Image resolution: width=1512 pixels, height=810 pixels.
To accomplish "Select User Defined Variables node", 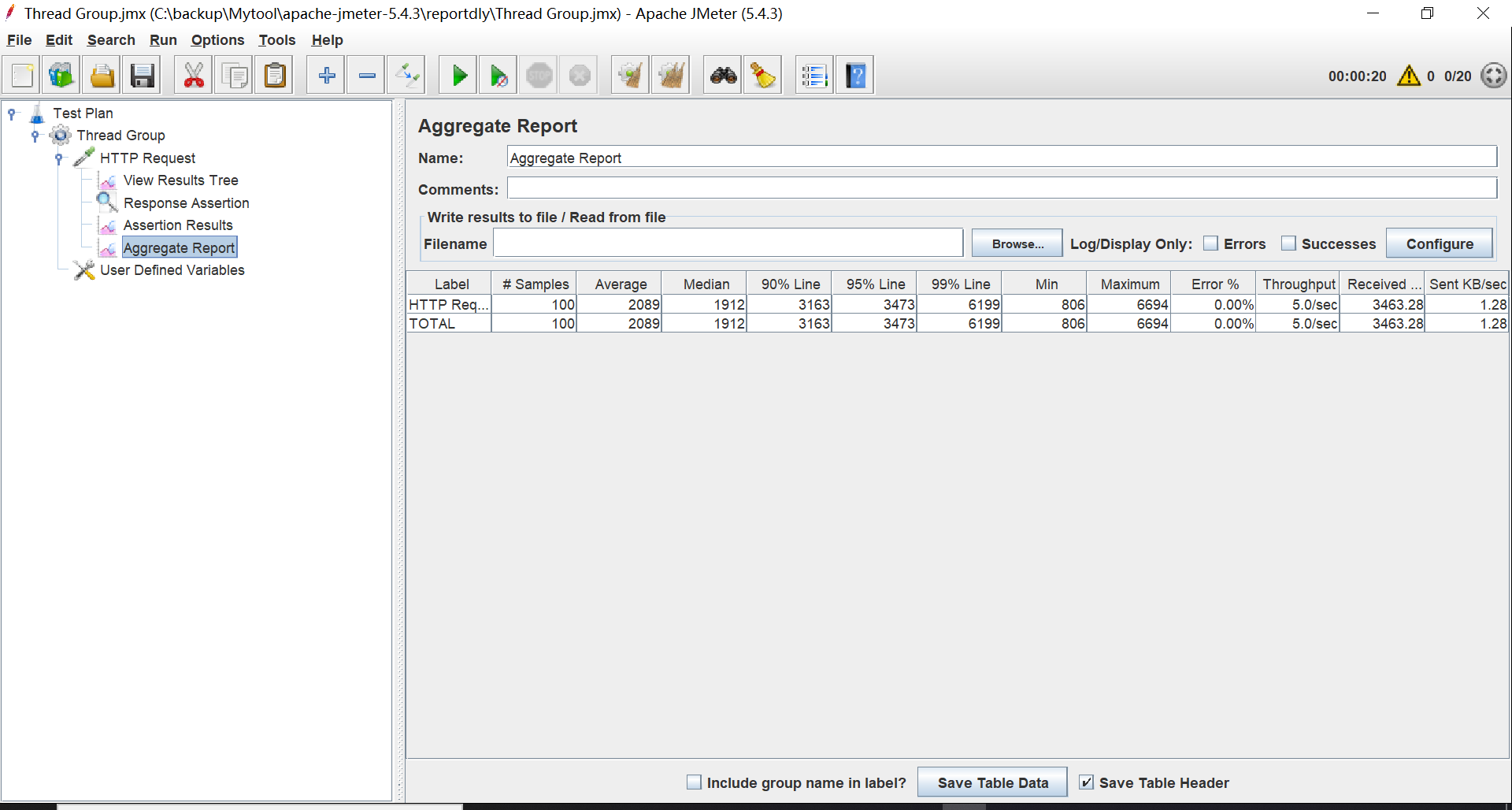I will (172, 270).
